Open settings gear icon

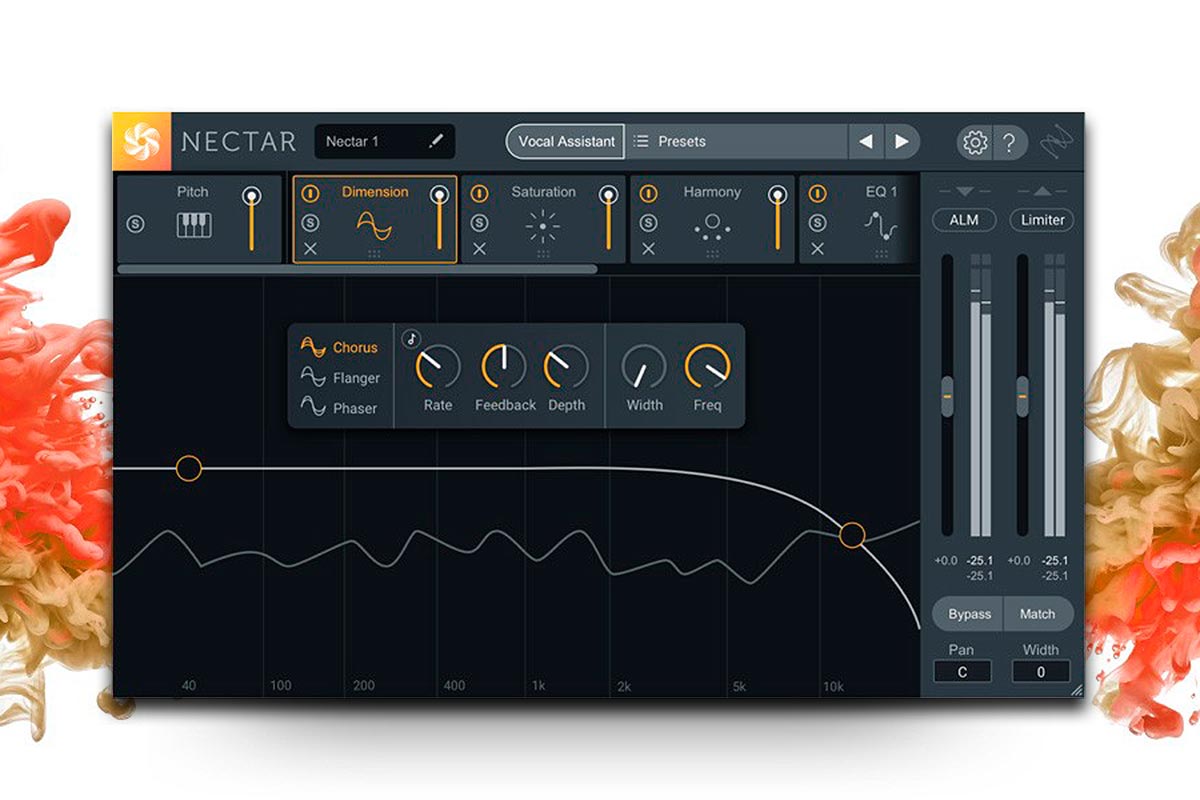[x=974, y=142]
